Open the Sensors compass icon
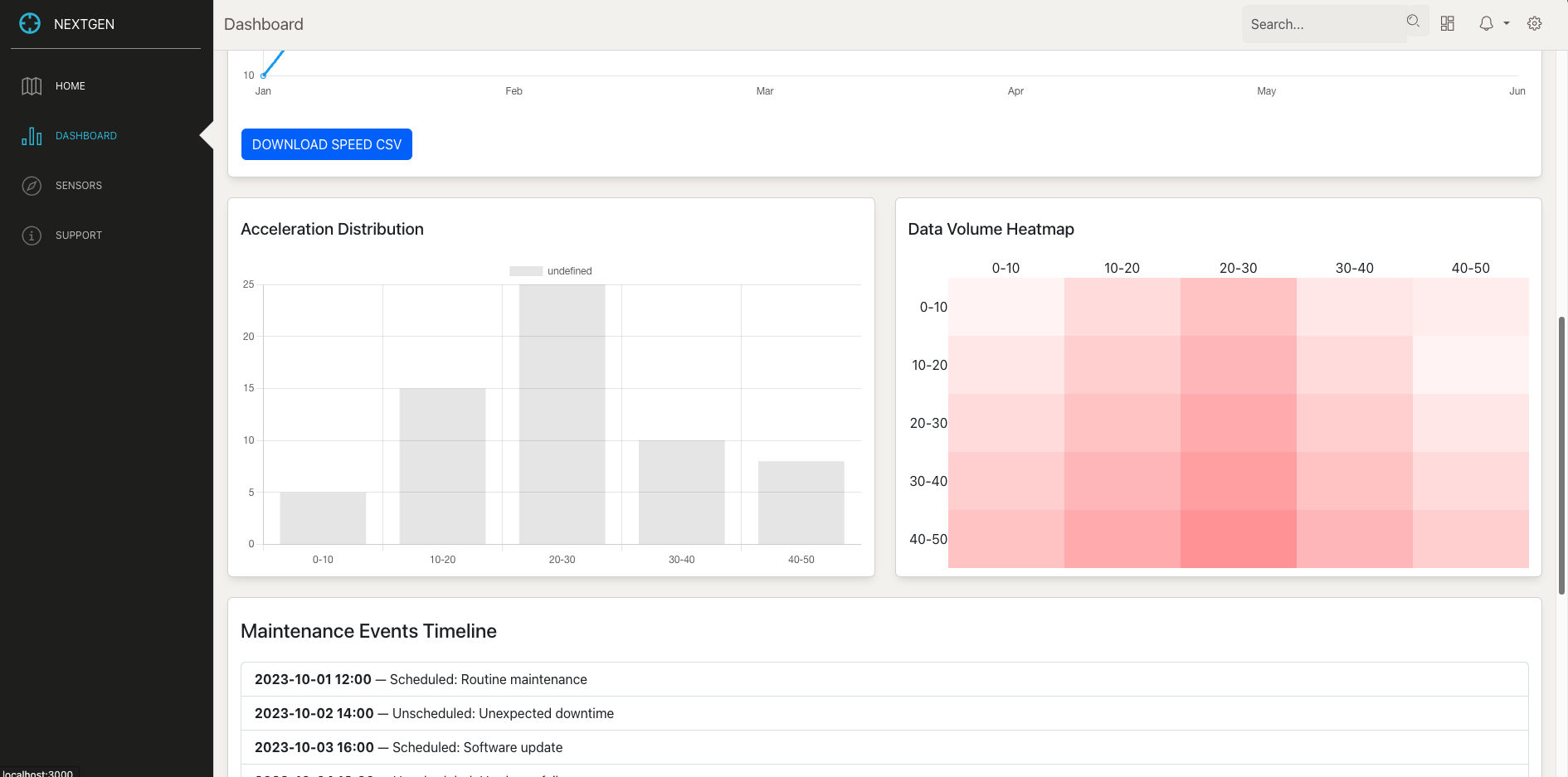Image resolution: width=1568 pixels, height=777 pixels. (x=32, y=186)
